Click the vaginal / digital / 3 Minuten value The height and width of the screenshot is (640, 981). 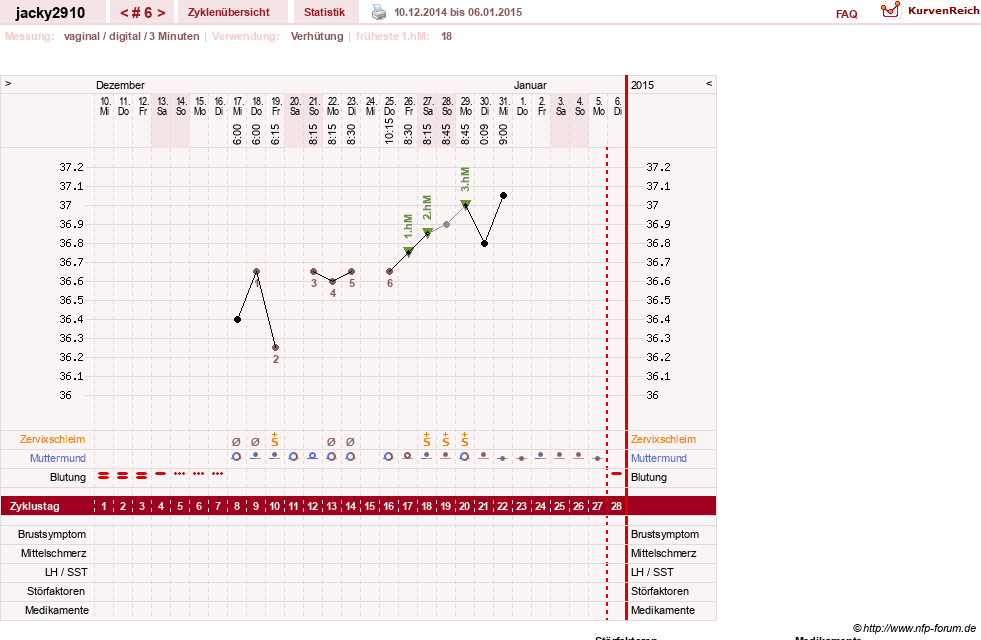131,36
